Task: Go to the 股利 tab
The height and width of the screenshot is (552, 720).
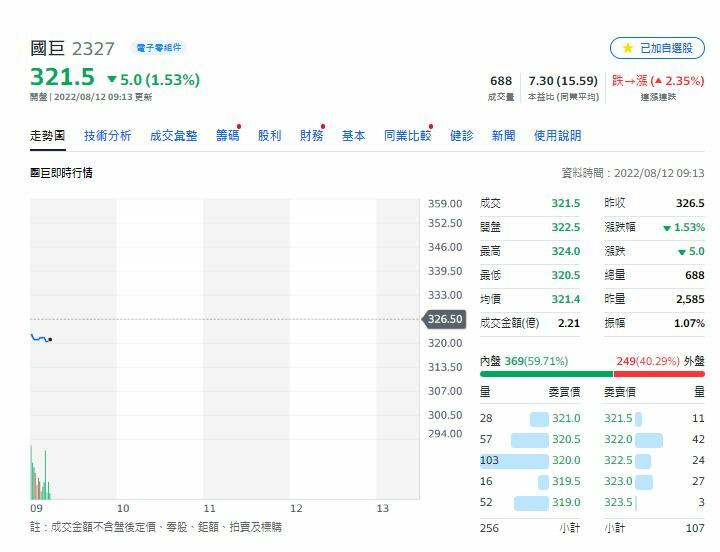Action: pos(270,136)
